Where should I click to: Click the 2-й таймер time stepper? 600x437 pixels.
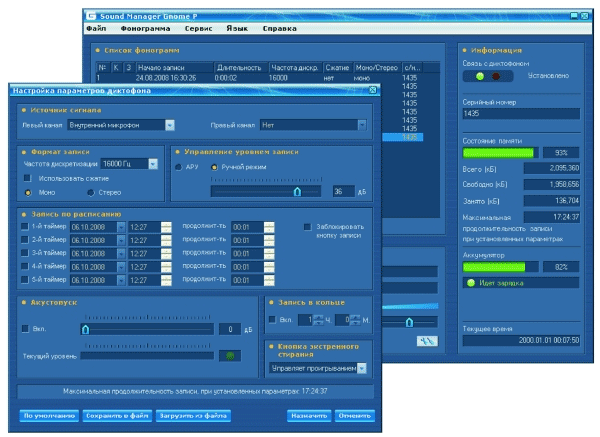(x=166, y=240)
